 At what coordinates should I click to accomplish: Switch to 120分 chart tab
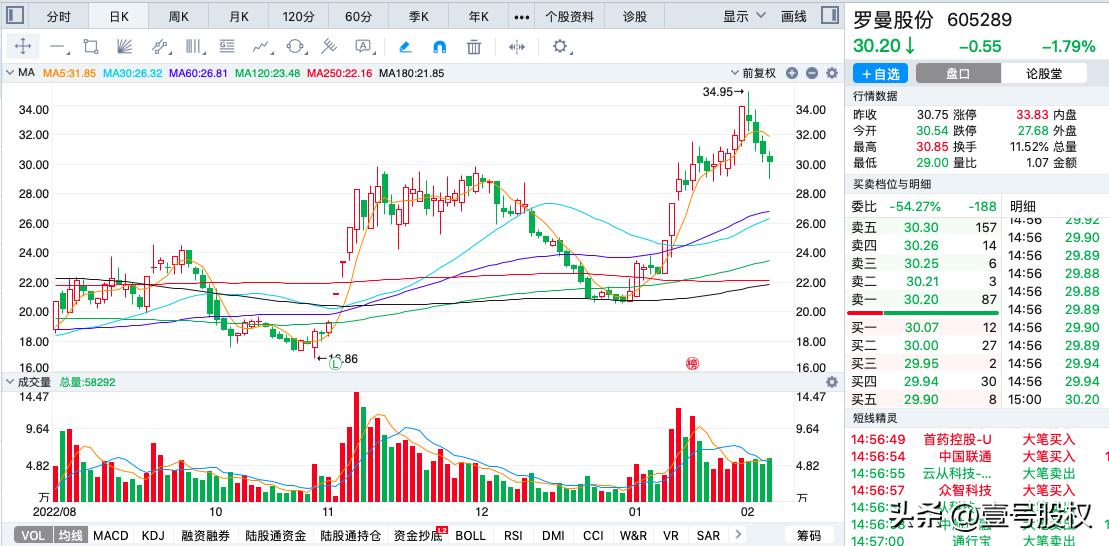point(298,16)
